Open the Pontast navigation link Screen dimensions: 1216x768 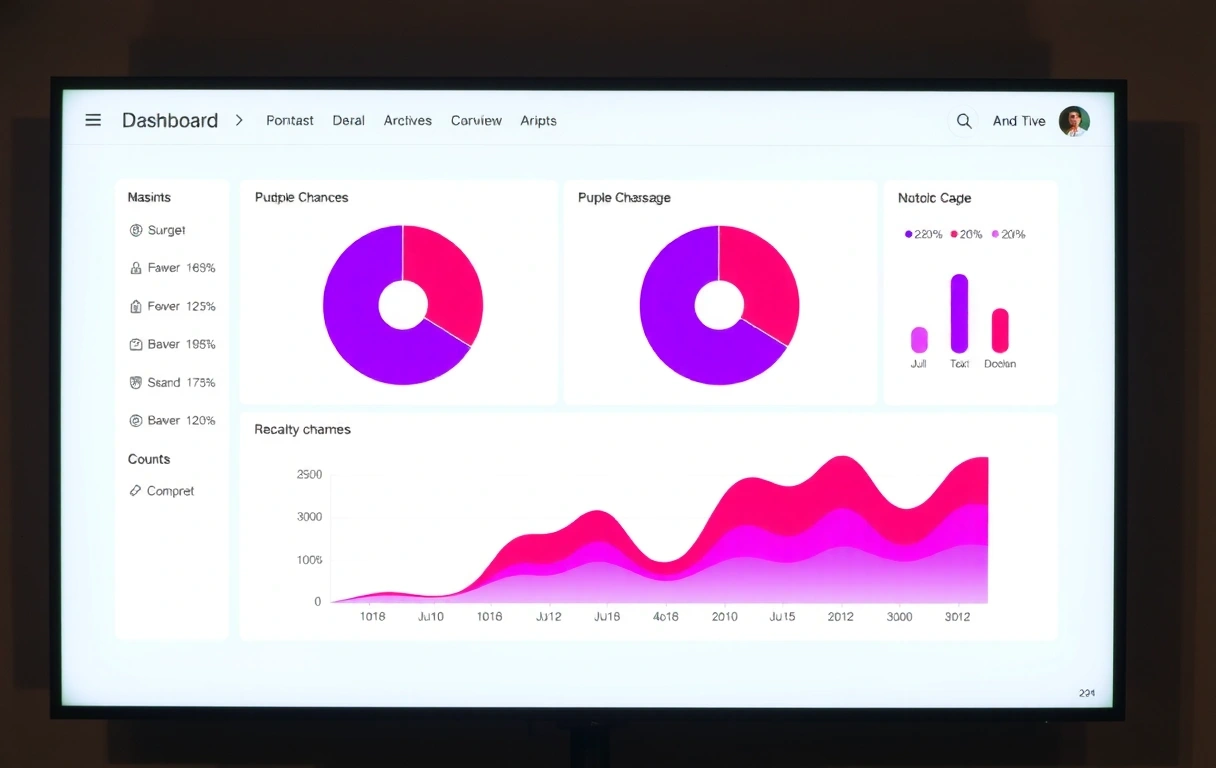tap(289, 120)
